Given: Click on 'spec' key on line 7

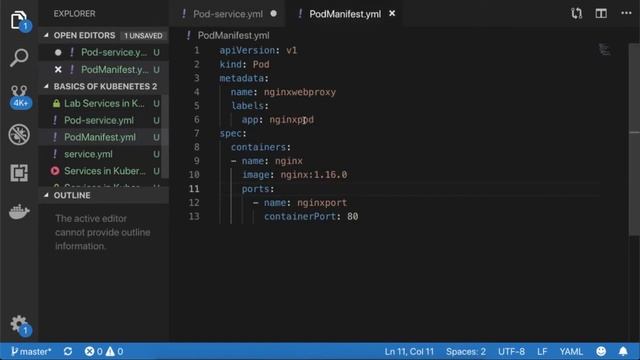Looking at the screenshot, I should pyautogui.click(x=231, y=133).
